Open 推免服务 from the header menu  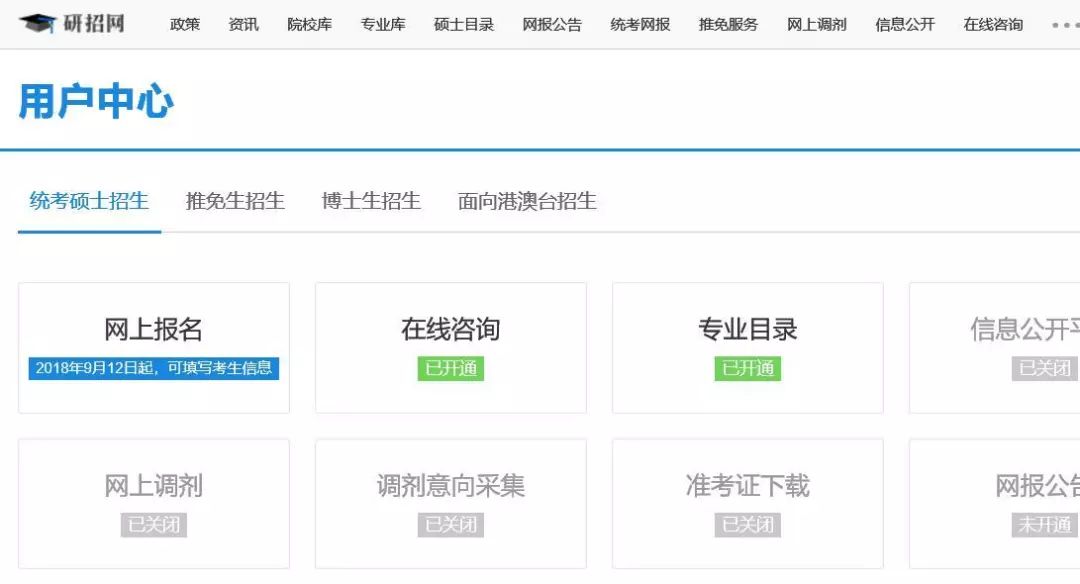(728, 25)
